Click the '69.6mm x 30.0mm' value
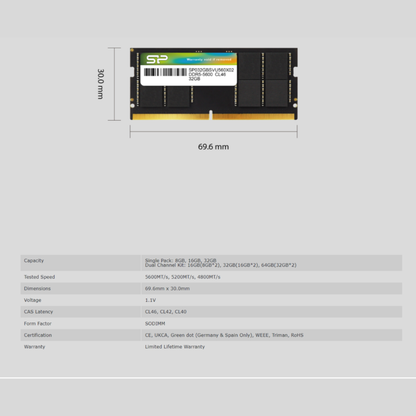Screen dimensions: 416x416 [167, 288]
